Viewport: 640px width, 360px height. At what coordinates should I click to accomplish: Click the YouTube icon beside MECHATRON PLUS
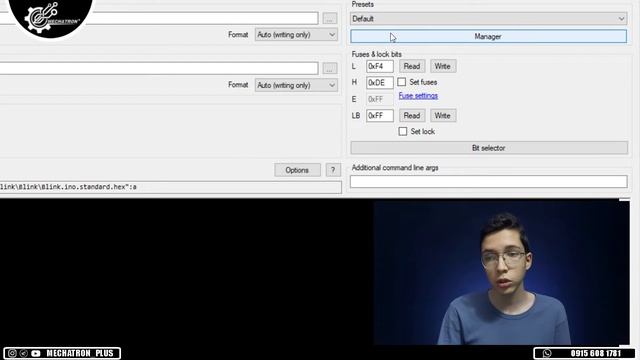tap(36, 353)
